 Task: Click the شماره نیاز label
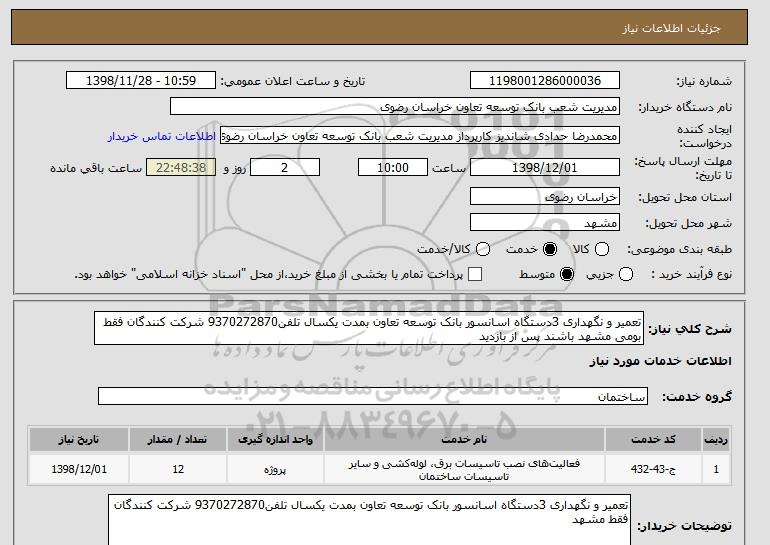coord(704,81)
